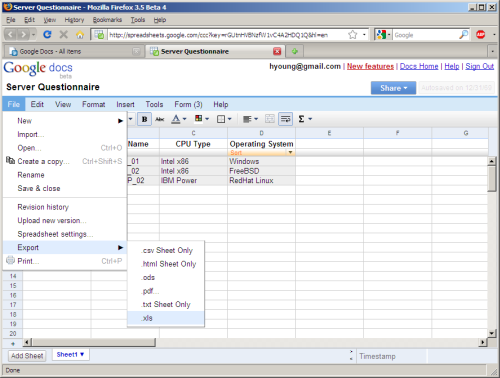
Task: Click merge cells icon
Action: (270, 119)
